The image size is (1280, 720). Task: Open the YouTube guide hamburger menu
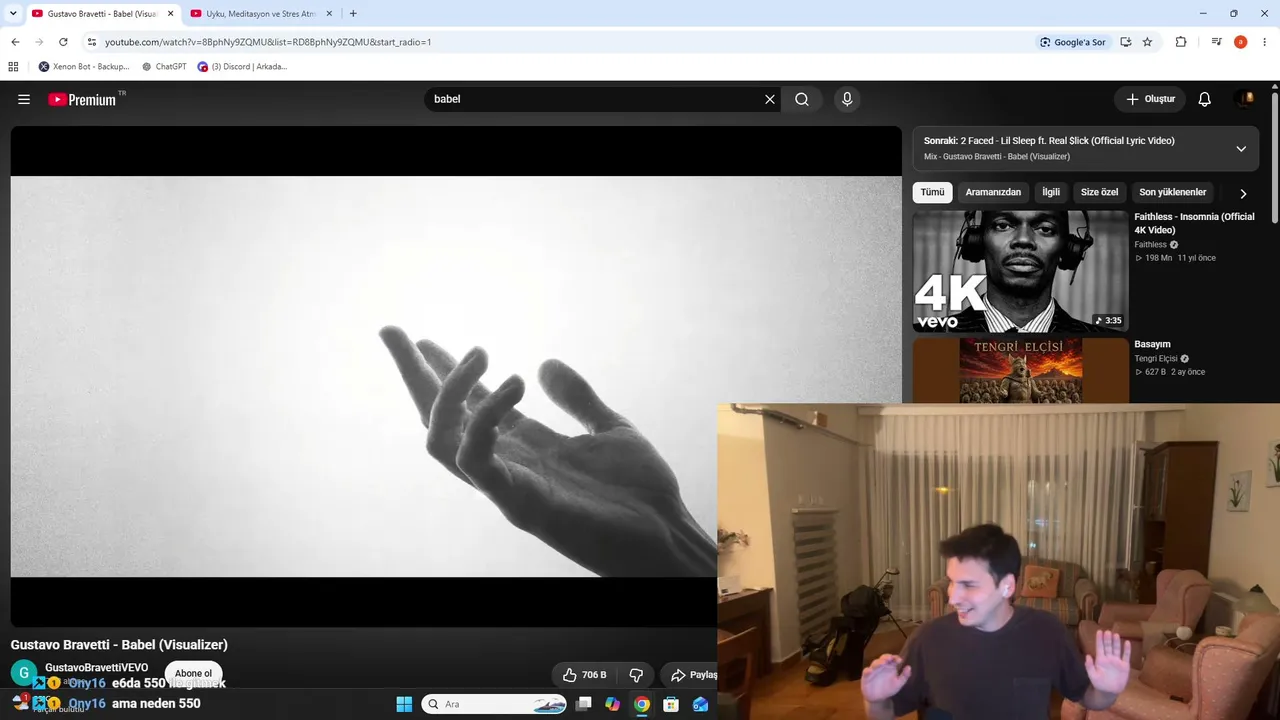pos(24,99)
